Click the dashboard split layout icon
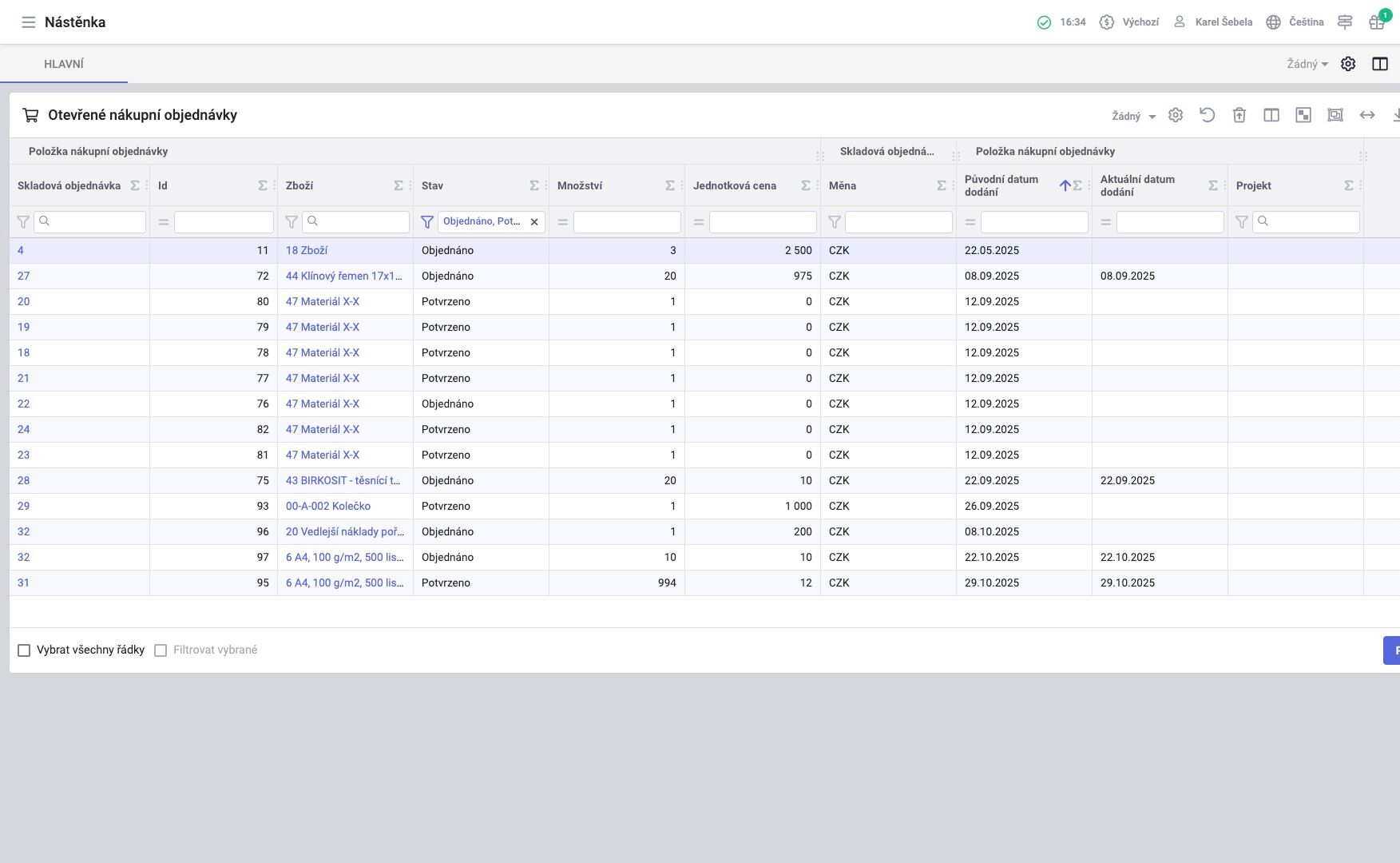The image size is (1400, 863). [1379, 64]
